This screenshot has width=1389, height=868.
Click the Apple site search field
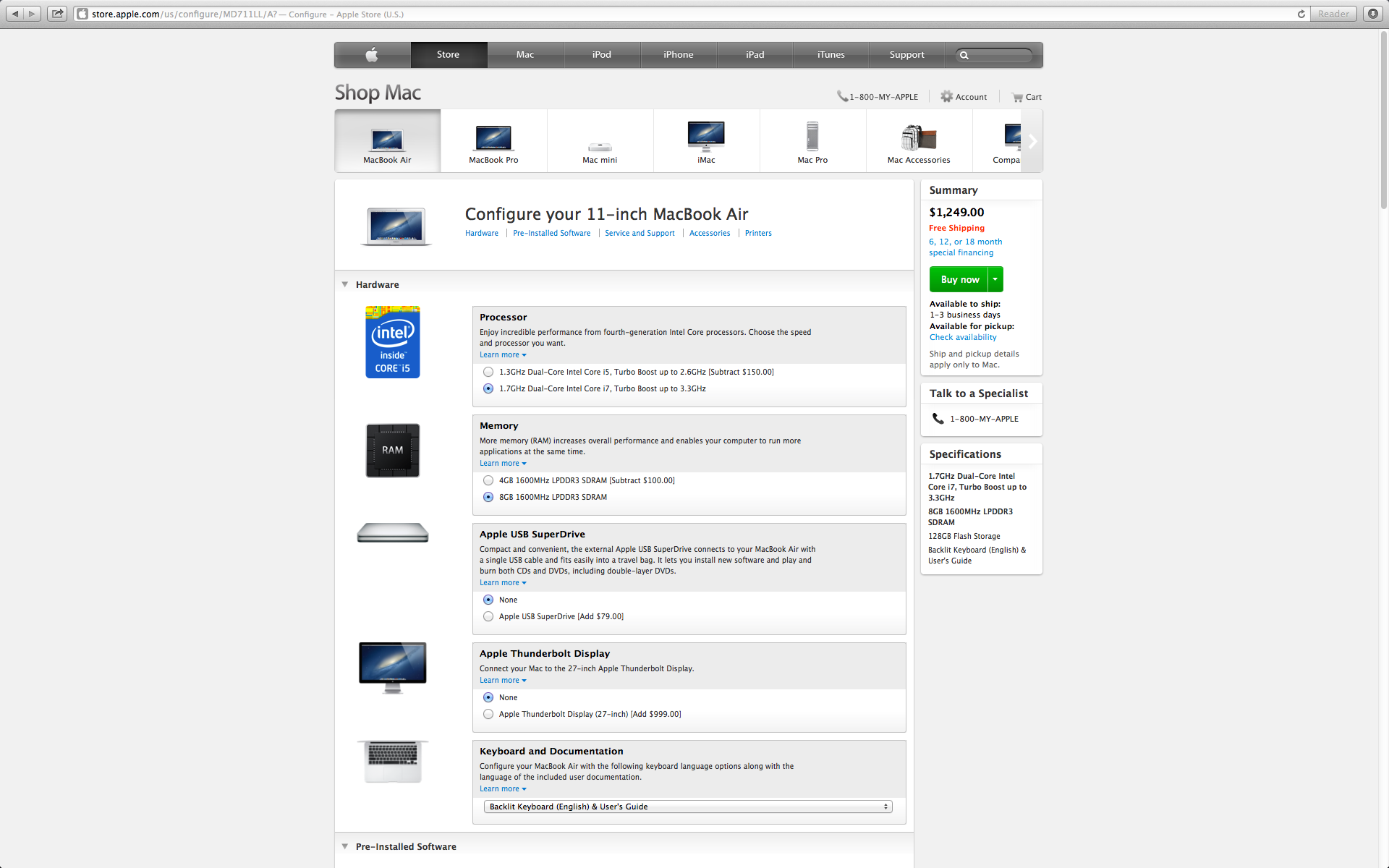coord(998,55)
